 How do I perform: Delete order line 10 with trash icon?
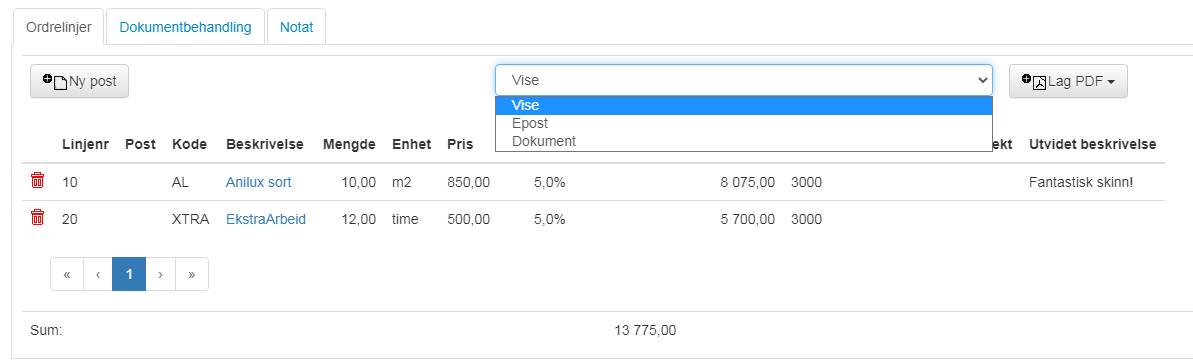tap(37, 181)
